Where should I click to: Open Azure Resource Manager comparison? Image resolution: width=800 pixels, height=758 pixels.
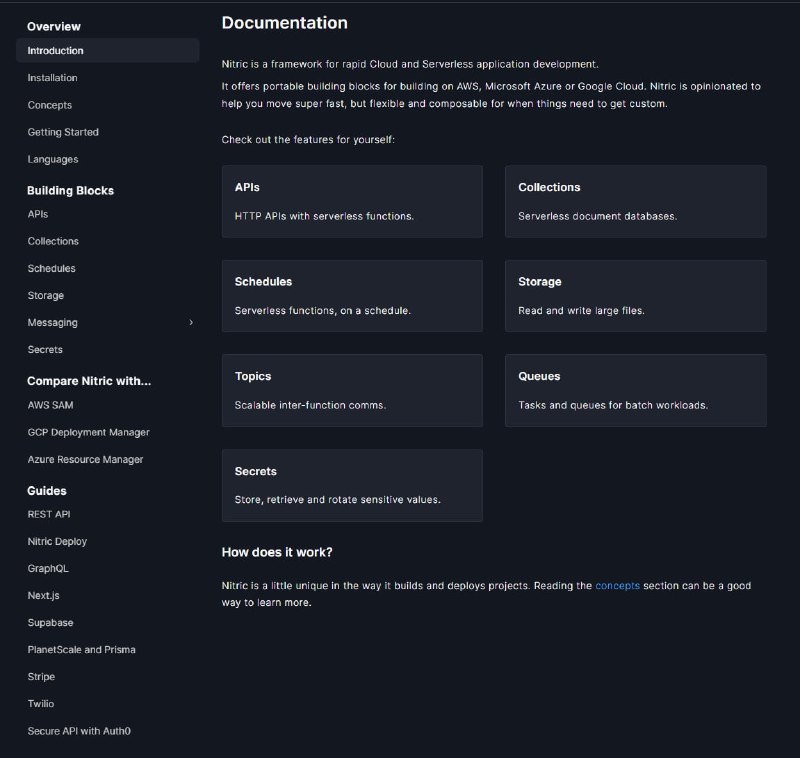(86, 459)
